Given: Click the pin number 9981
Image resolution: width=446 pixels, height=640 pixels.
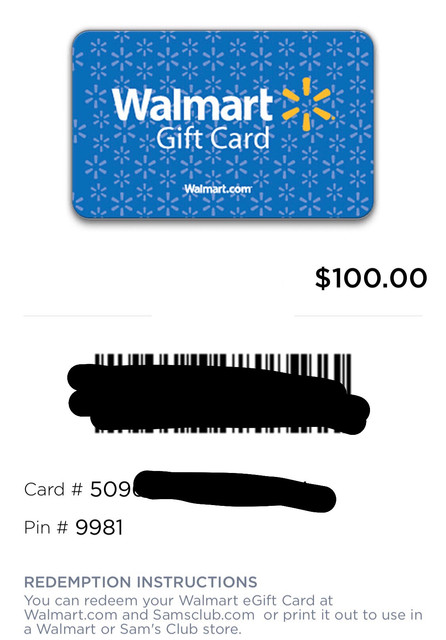Looking at the screenshot, I should 99,527.
